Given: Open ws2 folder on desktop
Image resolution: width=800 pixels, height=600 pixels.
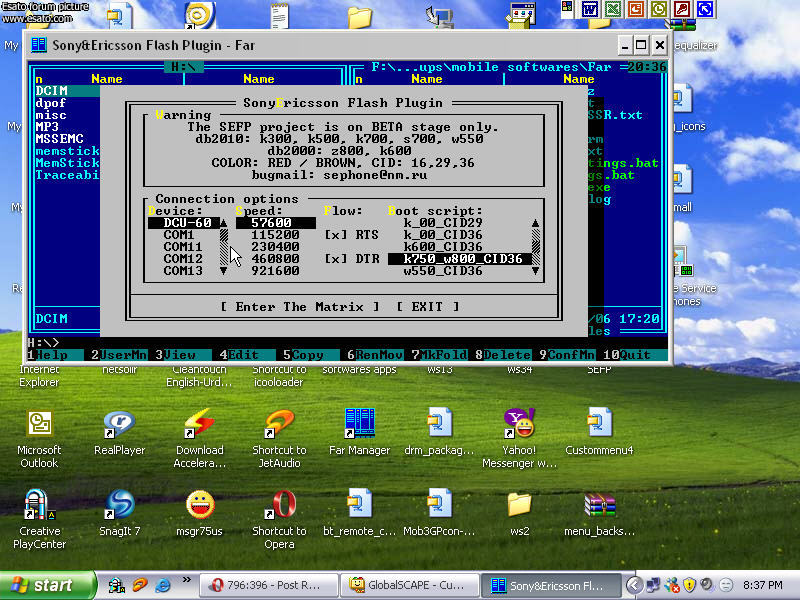Looking at the screenshot, I should pos(519,512).
